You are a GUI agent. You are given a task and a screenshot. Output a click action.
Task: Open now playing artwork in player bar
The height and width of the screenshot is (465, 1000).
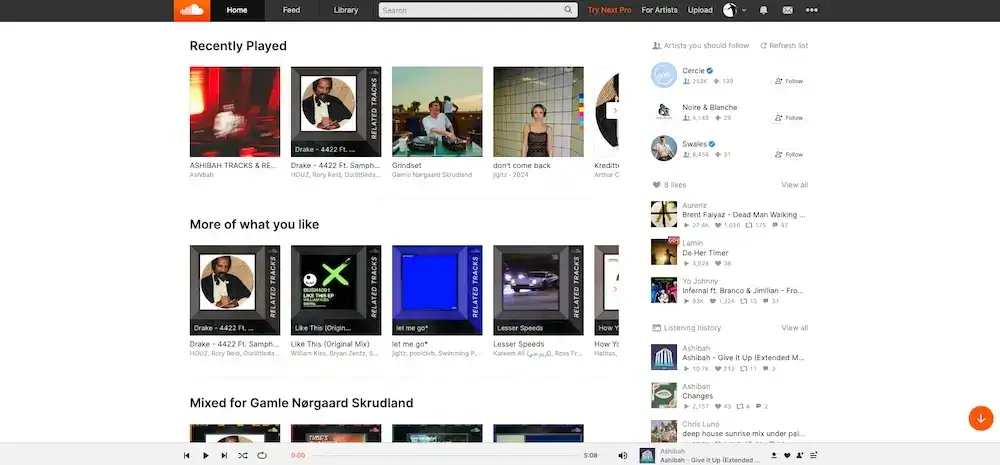tap(647, 455)
